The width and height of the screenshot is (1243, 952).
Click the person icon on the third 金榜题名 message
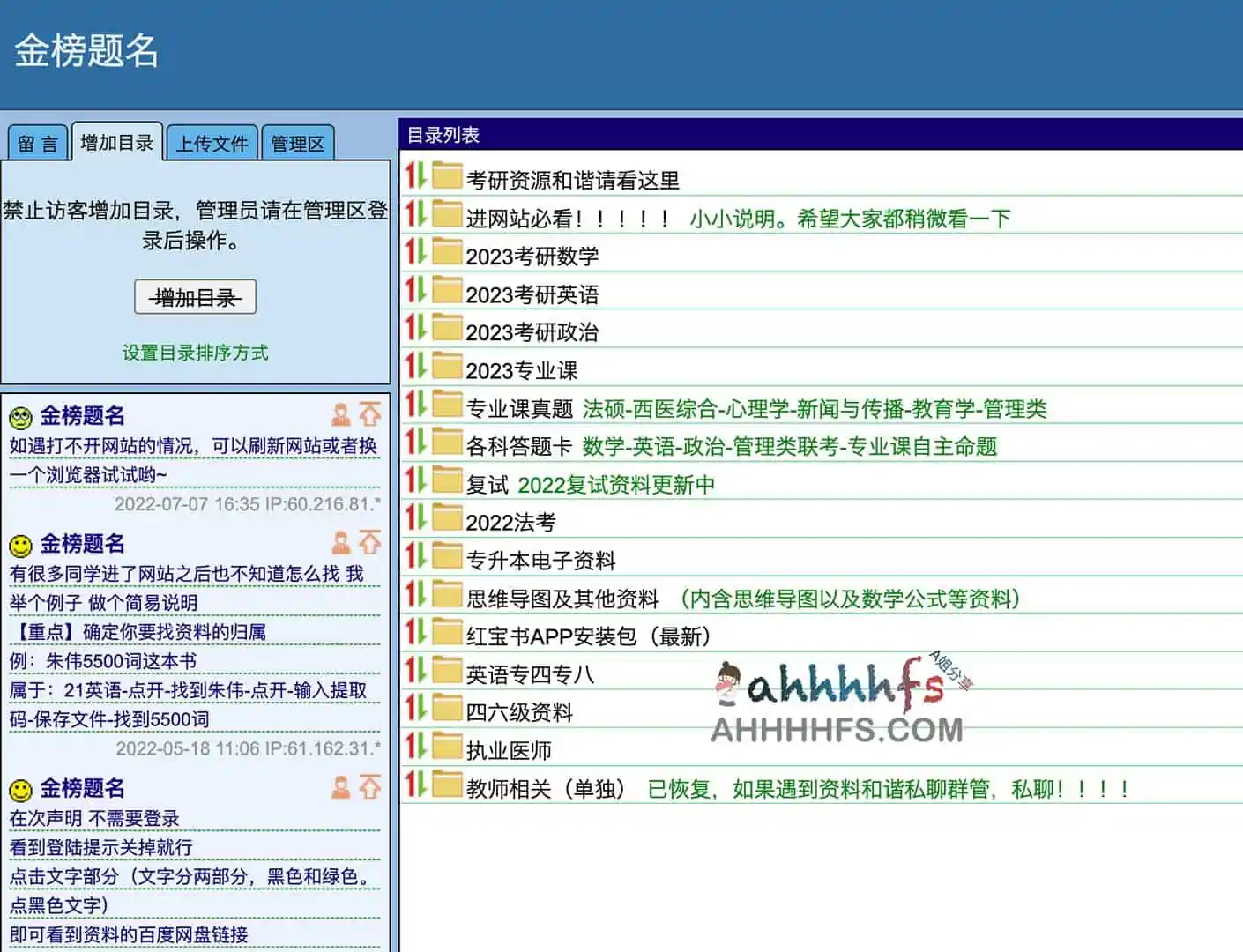click(340, 787)
